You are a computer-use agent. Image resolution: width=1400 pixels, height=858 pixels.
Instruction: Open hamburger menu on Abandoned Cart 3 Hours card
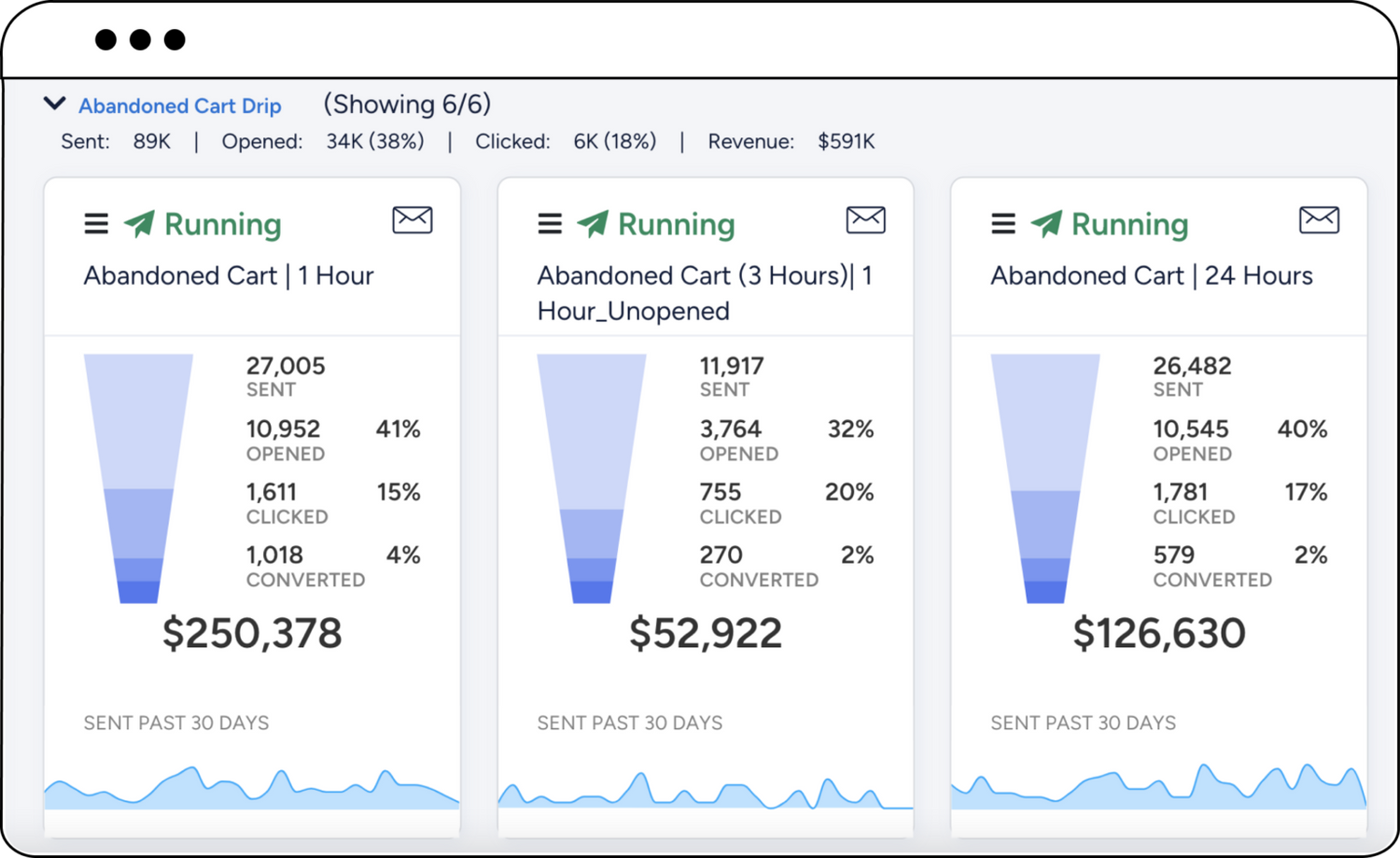point(550,224)
